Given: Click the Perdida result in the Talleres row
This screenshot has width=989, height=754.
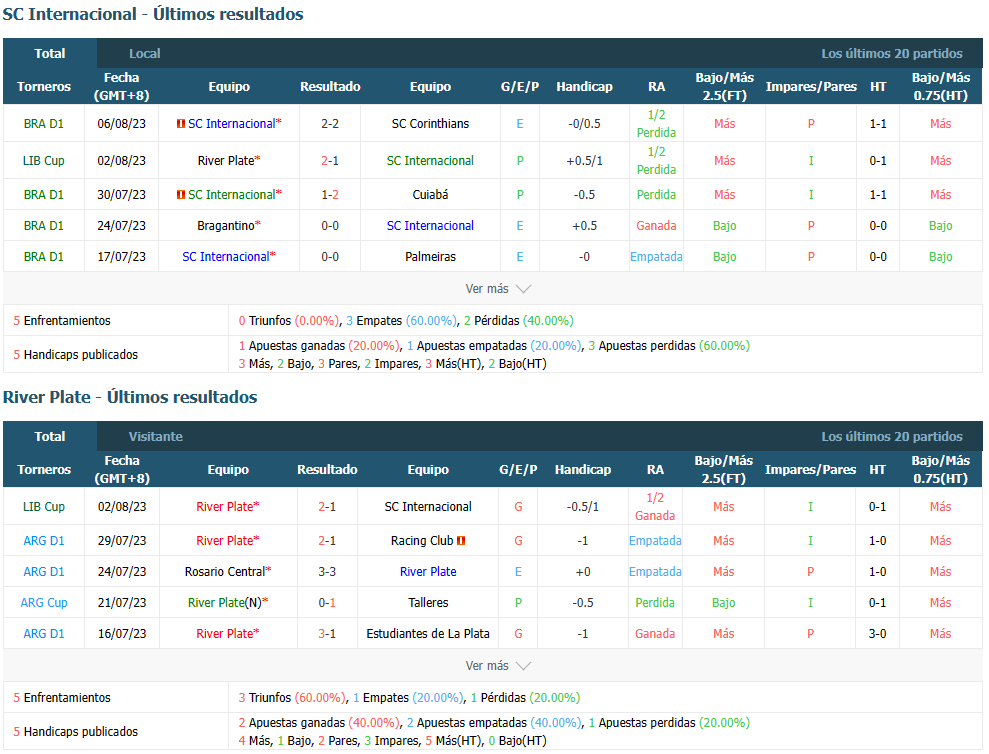Looking at the screenshot, I should coord(655,603).
